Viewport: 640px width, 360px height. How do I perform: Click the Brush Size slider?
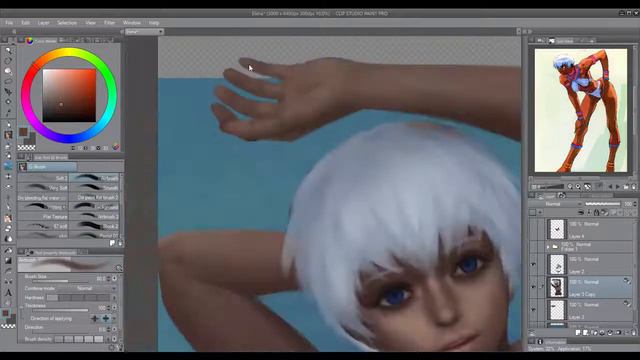coord(60,281)
